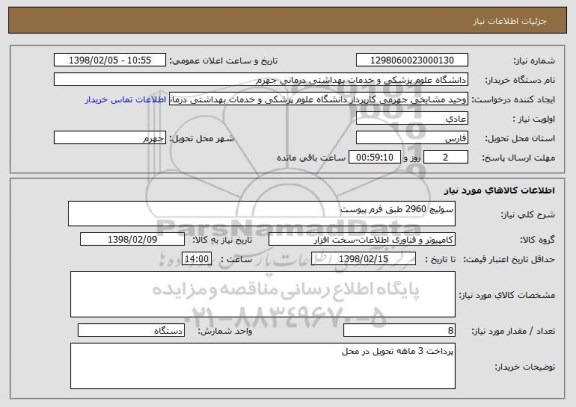Click the time field showing 14:00

tap(197, 259)
